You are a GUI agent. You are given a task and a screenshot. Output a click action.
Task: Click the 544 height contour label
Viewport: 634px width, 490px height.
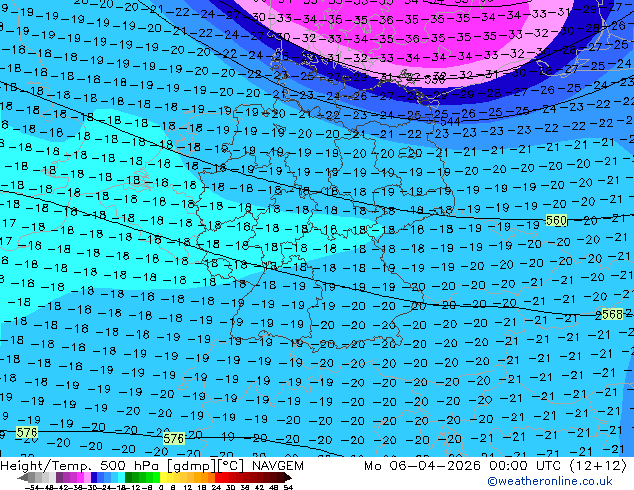coord(450,121)
